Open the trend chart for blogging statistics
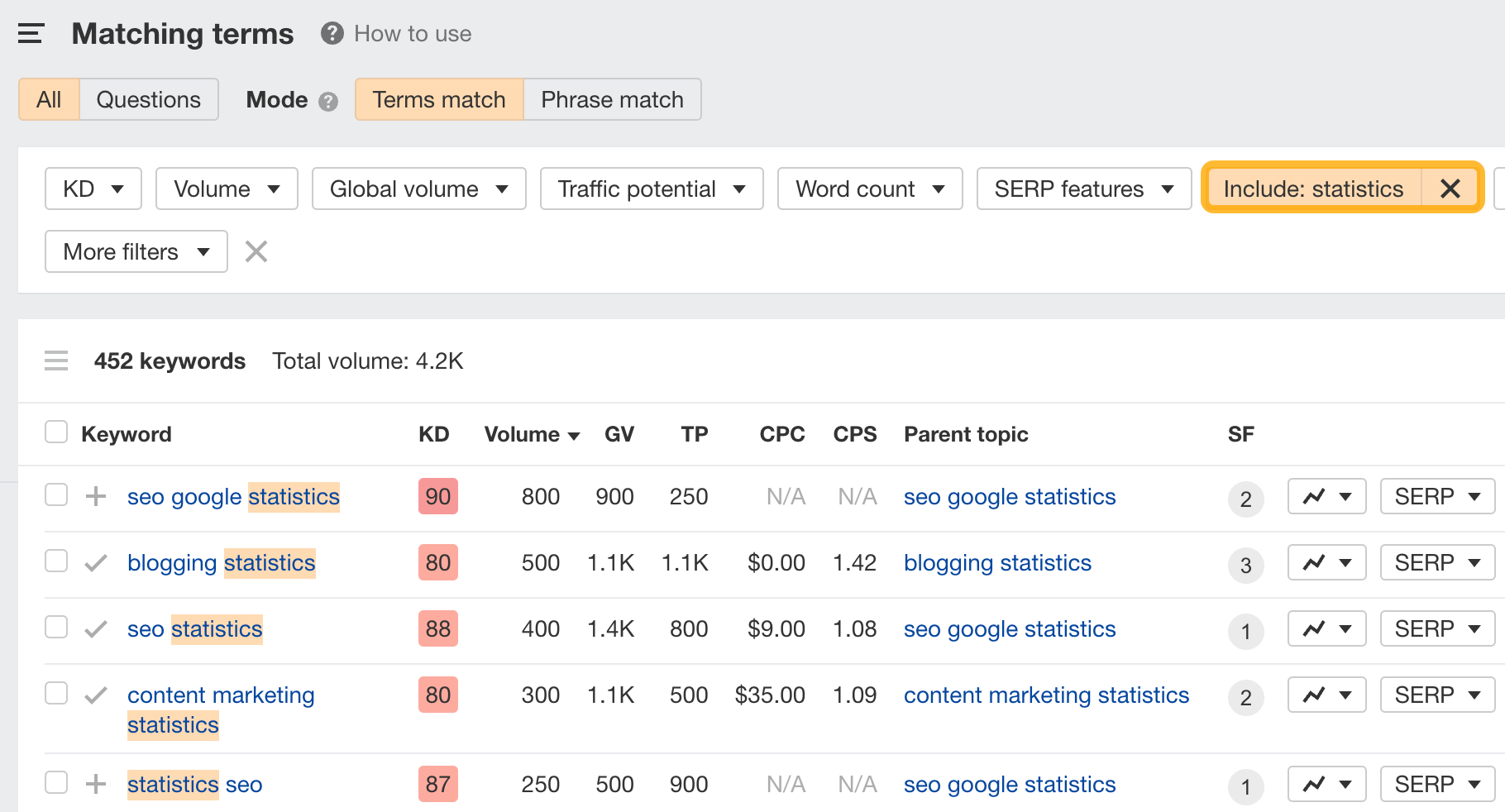This screenshot has height=812, width=1505. tap(1326, 562)
